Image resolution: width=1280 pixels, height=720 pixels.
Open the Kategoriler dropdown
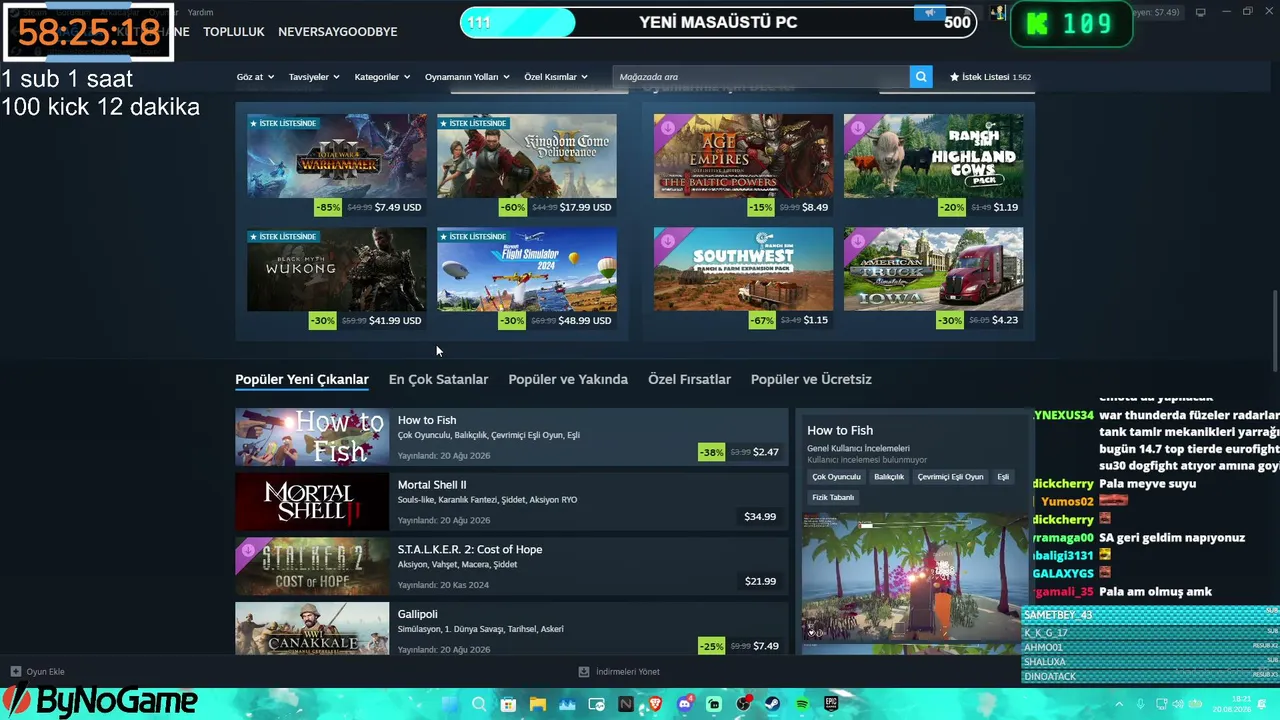[382, 77]
